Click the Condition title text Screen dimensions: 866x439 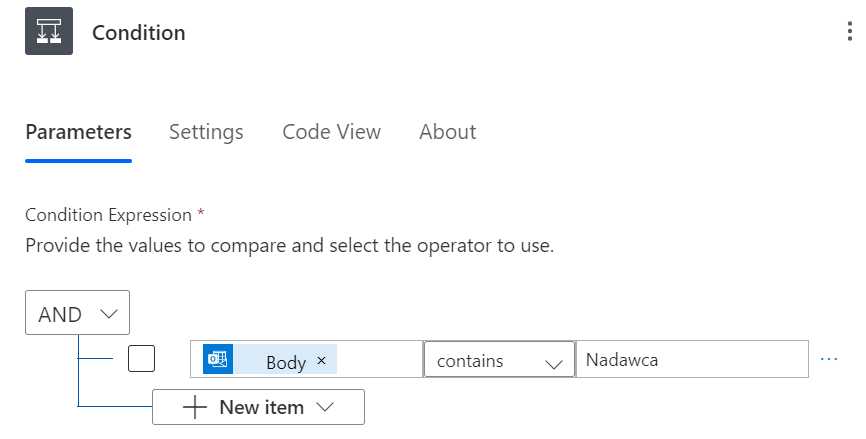(139, 32)
